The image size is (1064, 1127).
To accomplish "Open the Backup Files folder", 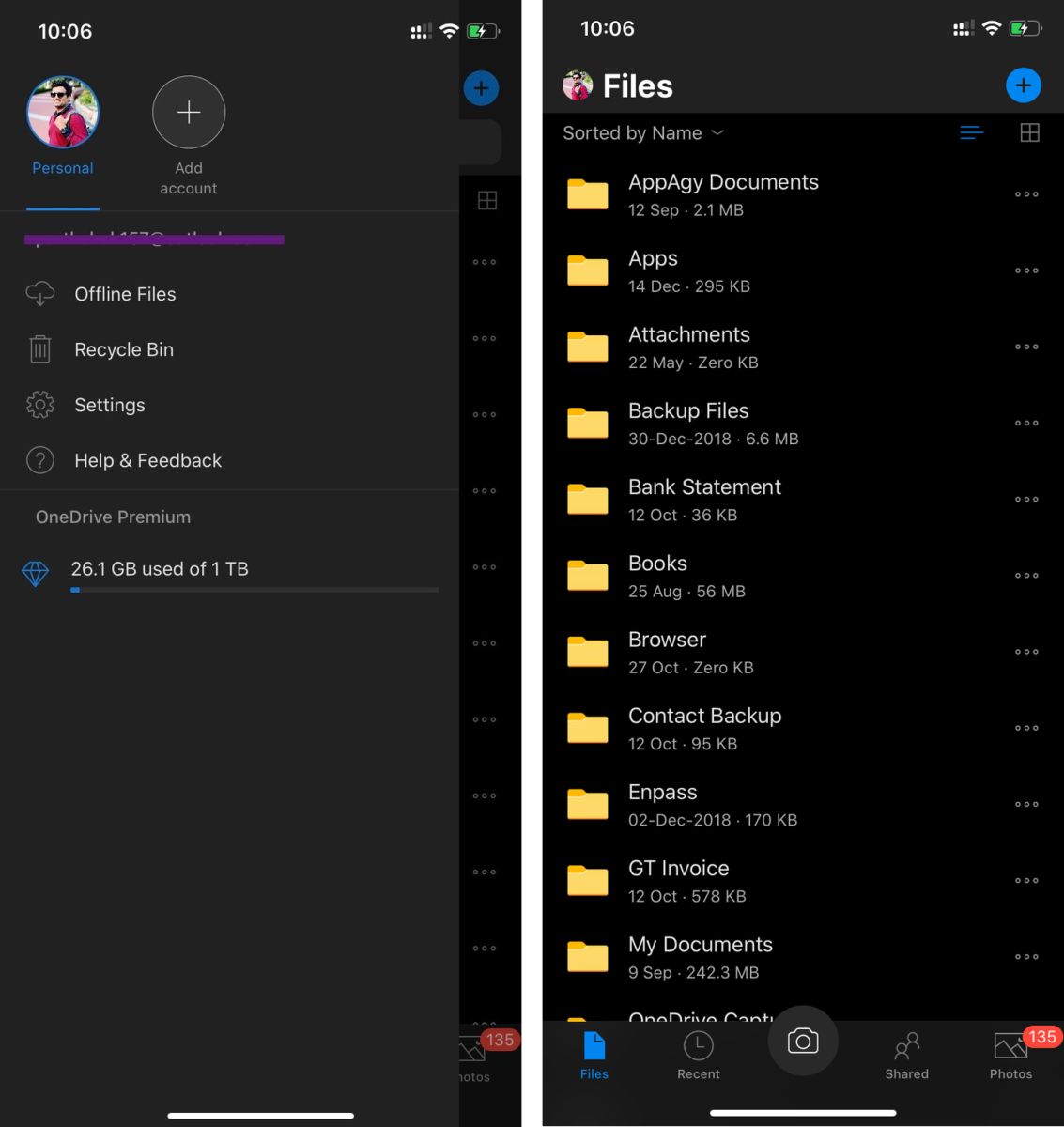I will [x=803, y=423].
